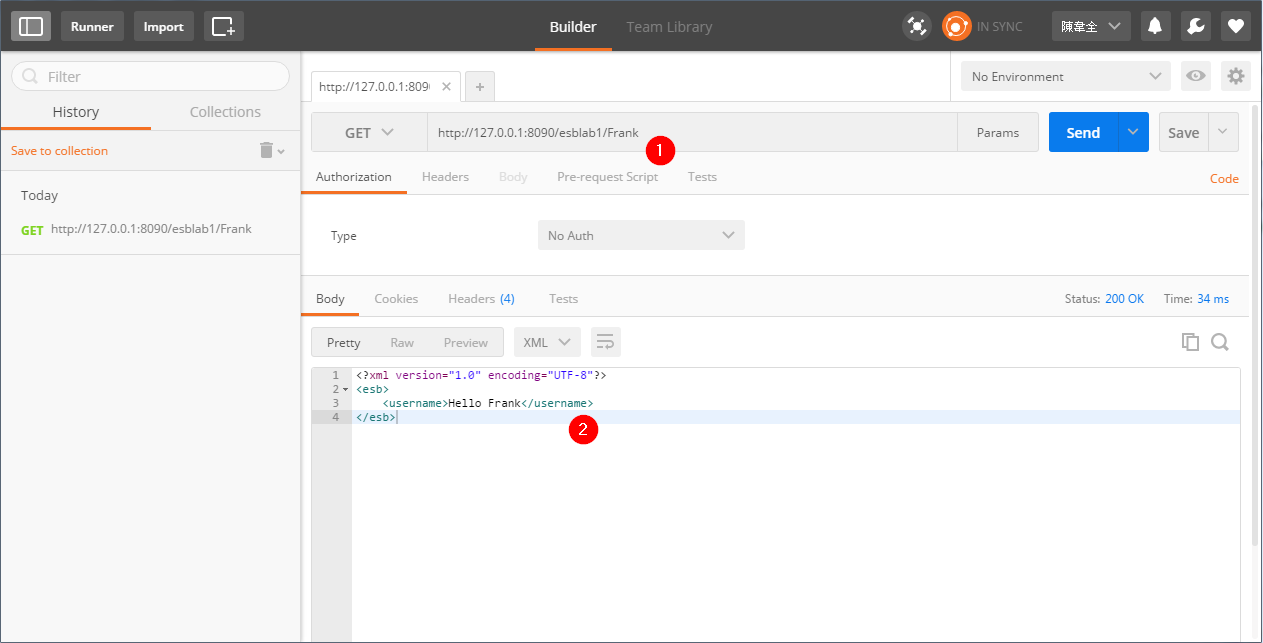
Task: Open the request Authorization tab
Action: pos(354,177)
